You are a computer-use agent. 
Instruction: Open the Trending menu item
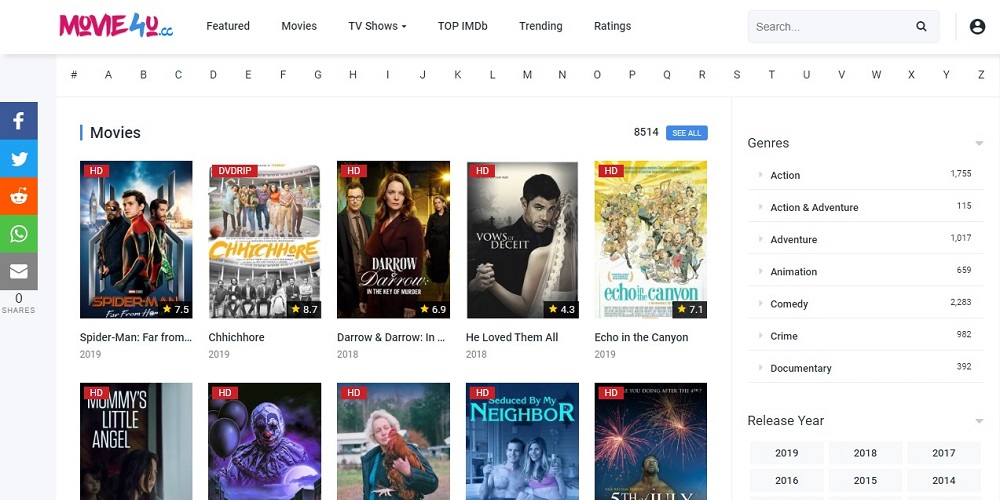tap(541, 26)
